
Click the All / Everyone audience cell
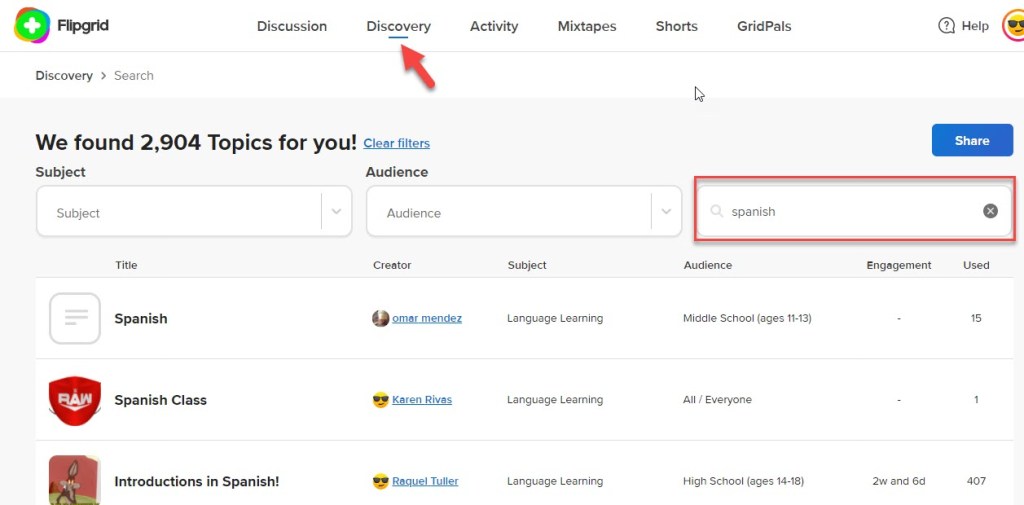pos(717,399)
